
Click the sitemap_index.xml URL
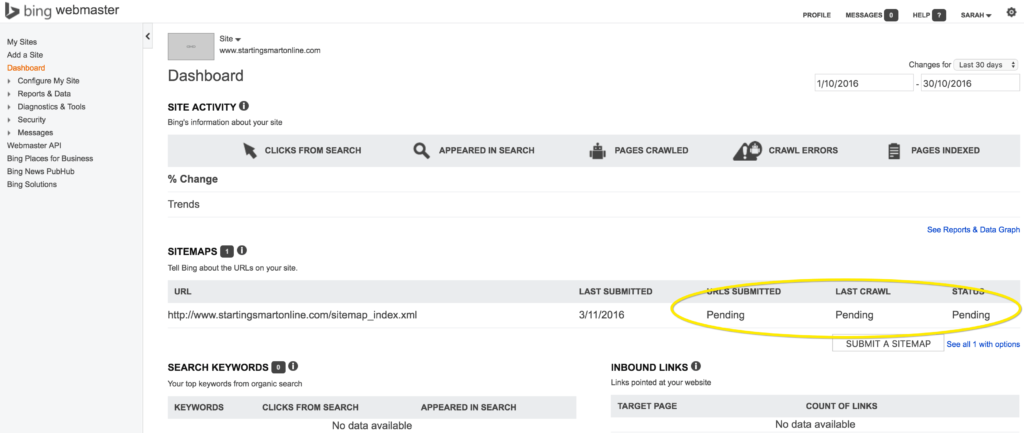(x=293, y=315)
